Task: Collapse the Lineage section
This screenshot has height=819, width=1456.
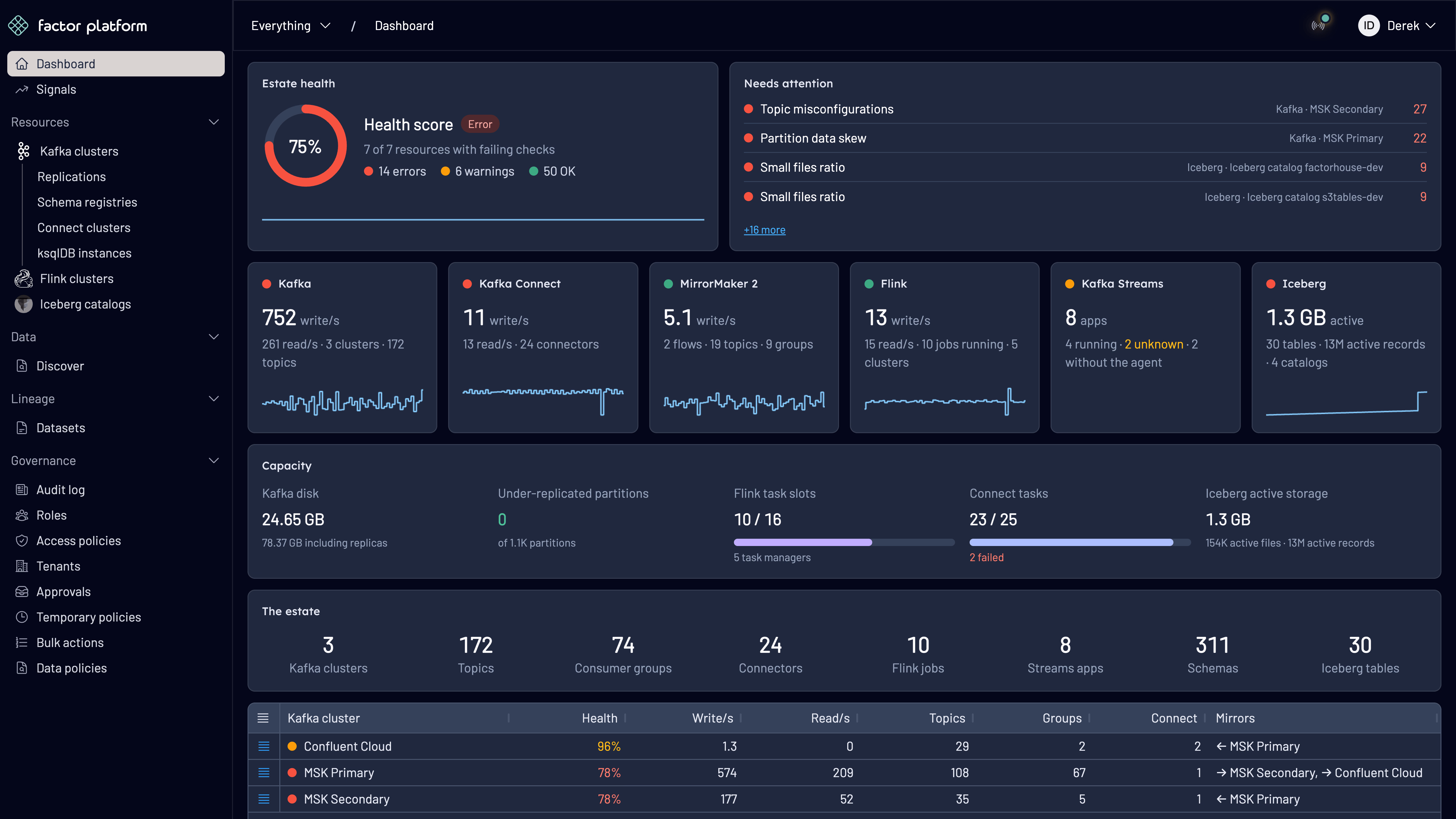Action: [x=214, y=399]
